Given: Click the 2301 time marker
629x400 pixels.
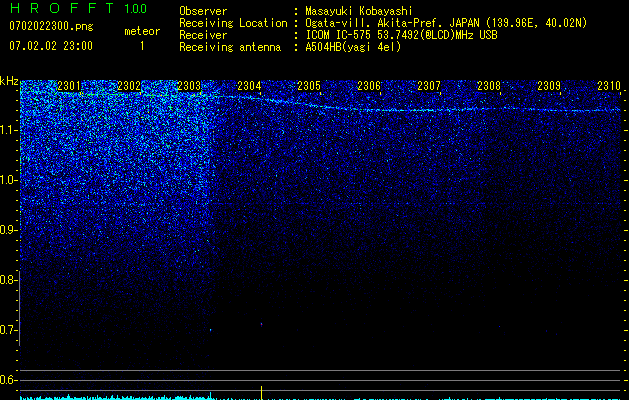Looking at the screenshot, I should click(69, 86).
